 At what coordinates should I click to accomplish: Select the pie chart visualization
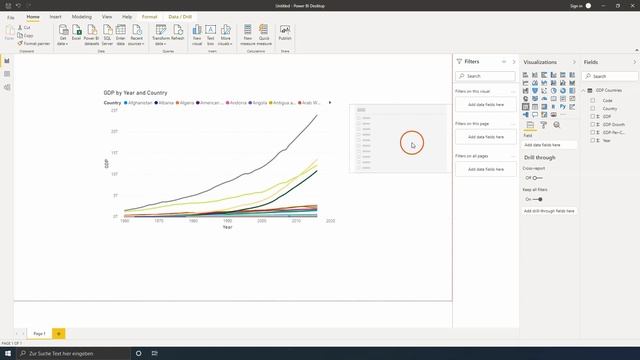(x=553, y=91)
